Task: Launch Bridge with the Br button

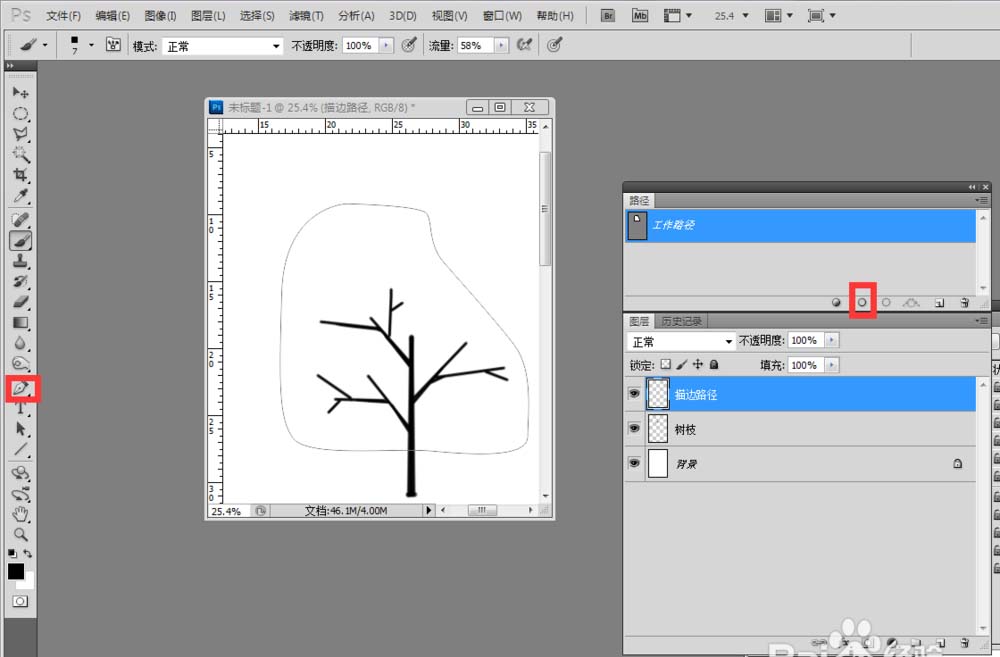Action: pyautogui.click(x=609, y=16)
